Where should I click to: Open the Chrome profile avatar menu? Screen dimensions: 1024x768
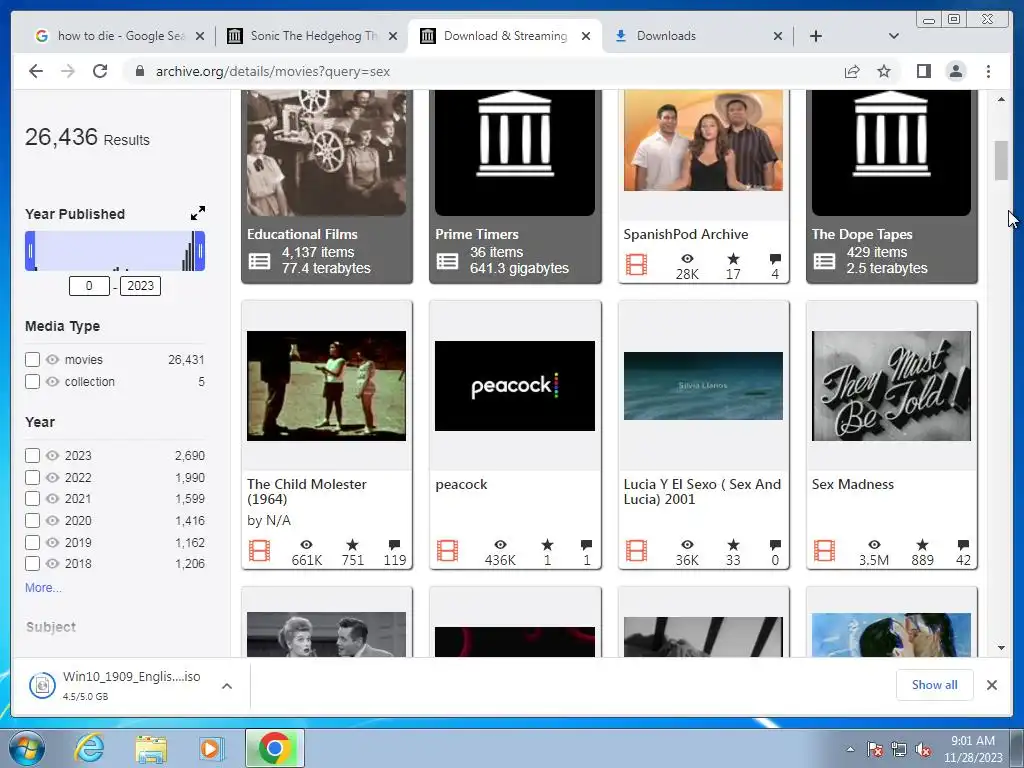coord(956,71)
